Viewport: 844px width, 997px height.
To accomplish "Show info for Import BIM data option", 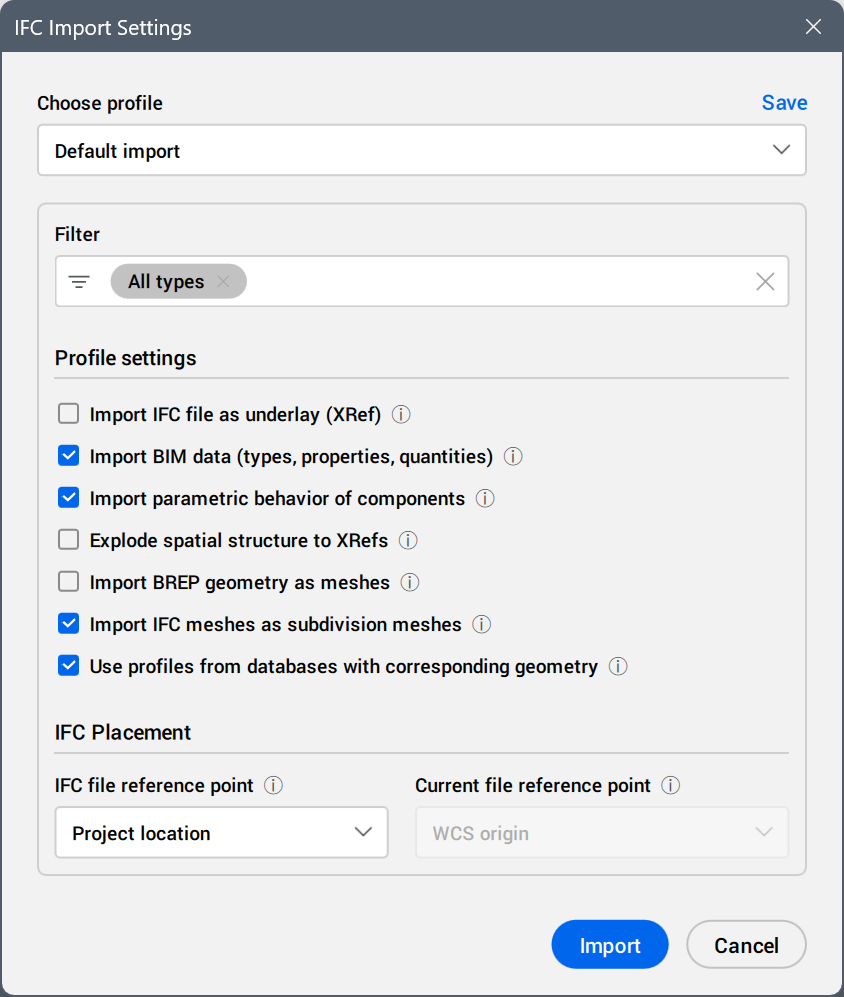I will 513,457.
